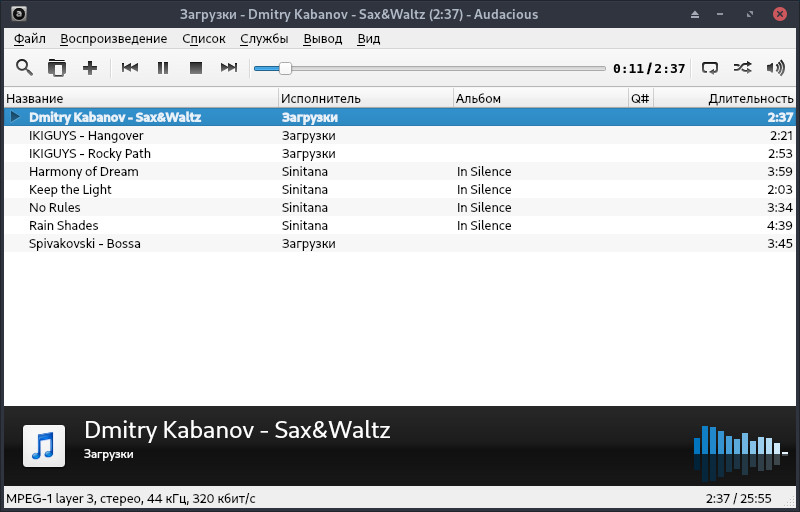The width and height of the screenshot is (800, 512).
Task: Select the IKIGUYS - Hangover track
Action: (x=399, y=135)
